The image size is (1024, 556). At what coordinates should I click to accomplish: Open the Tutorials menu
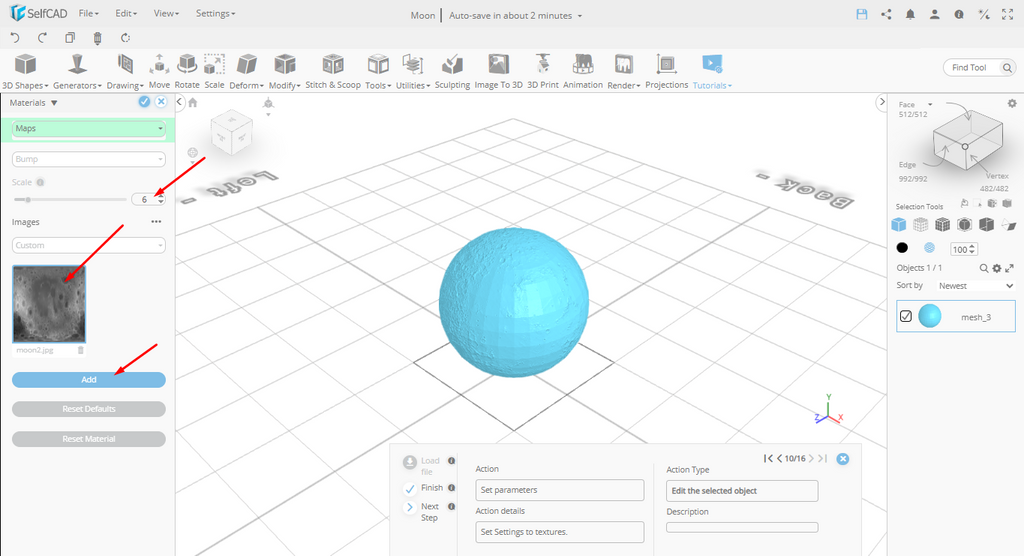click(x=712, y=72)
